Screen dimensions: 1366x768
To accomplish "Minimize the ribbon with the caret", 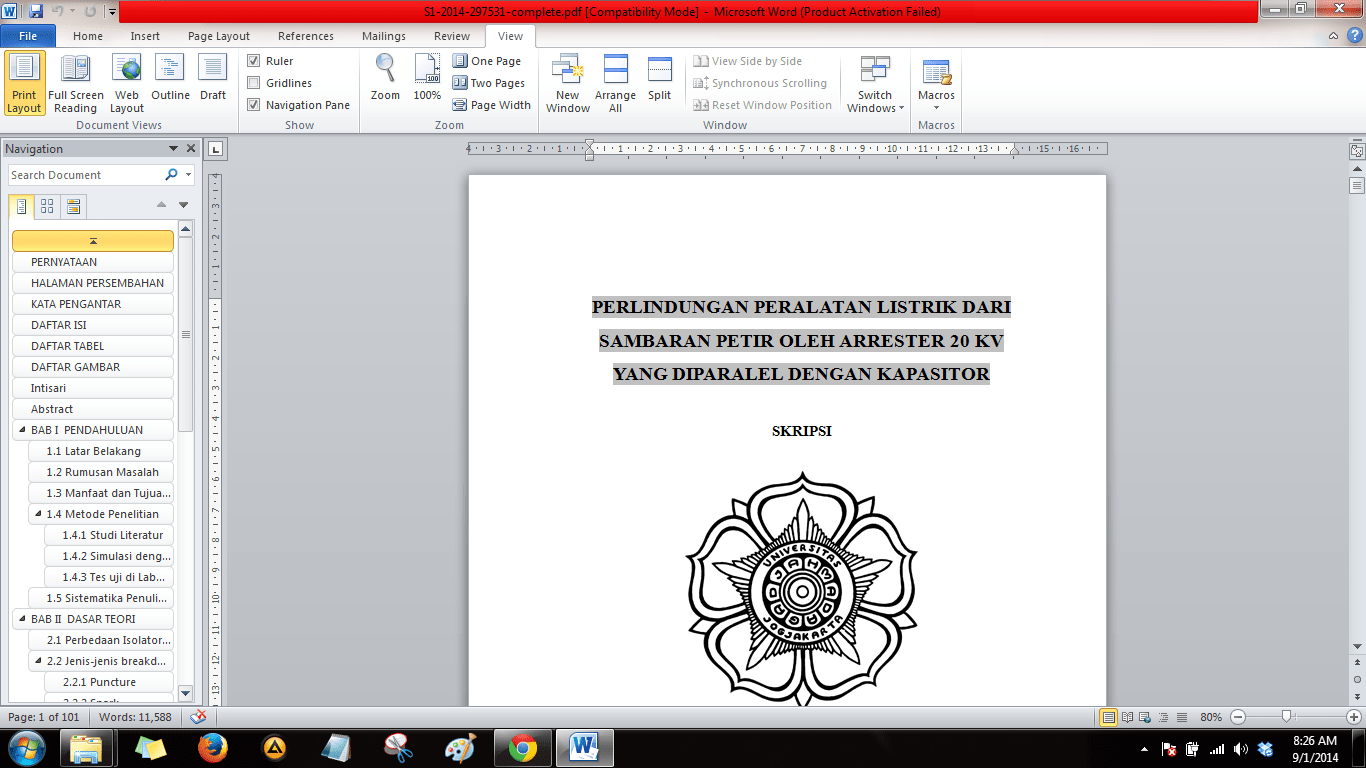I will [1333, 36].
